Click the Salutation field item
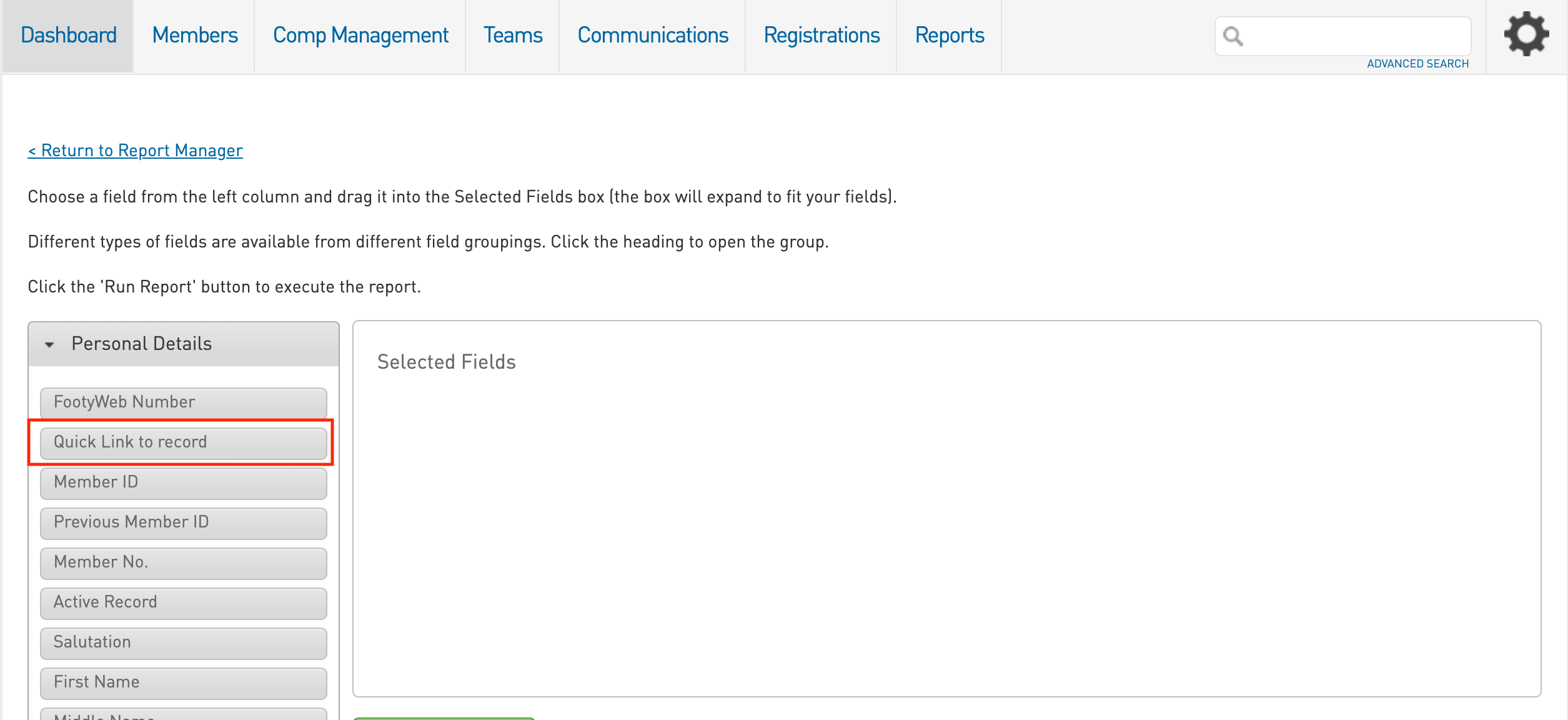Image resolution: width=1568 pixels, height=720 pixels. pos(183,642)
